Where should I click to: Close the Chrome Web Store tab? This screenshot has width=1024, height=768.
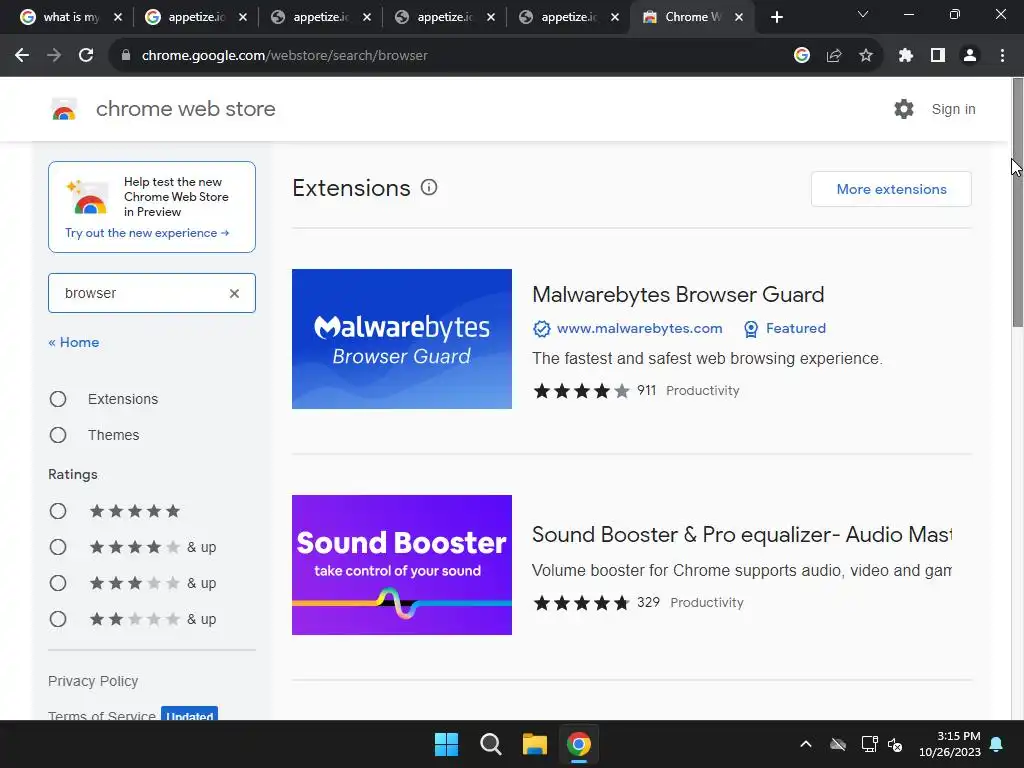tap(739, 17)
